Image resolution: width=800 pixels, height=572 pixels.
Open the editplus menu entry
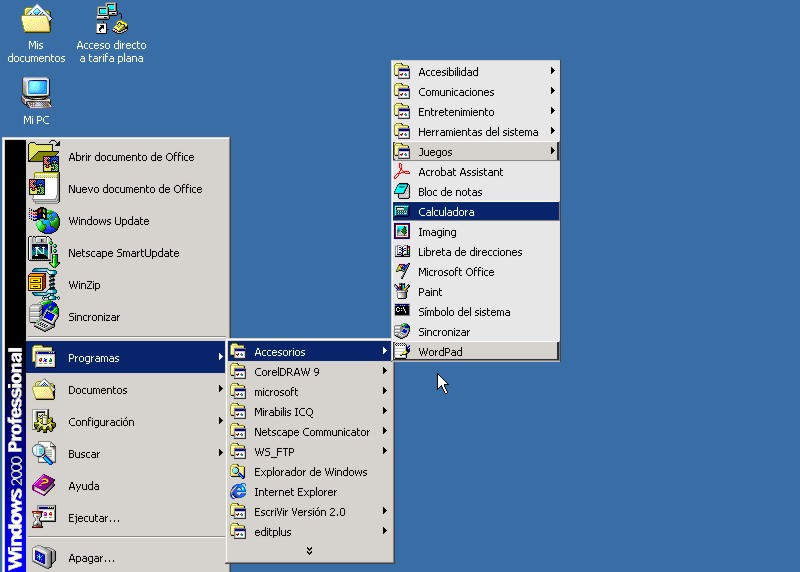[x=309, y=531]
